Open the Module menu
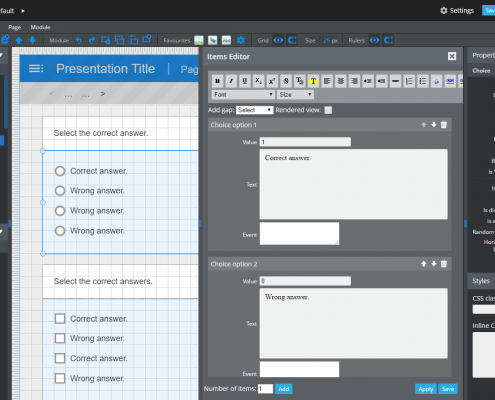This screenshot has height=400, width=495. pyautogui.click(x=40, y=27)
